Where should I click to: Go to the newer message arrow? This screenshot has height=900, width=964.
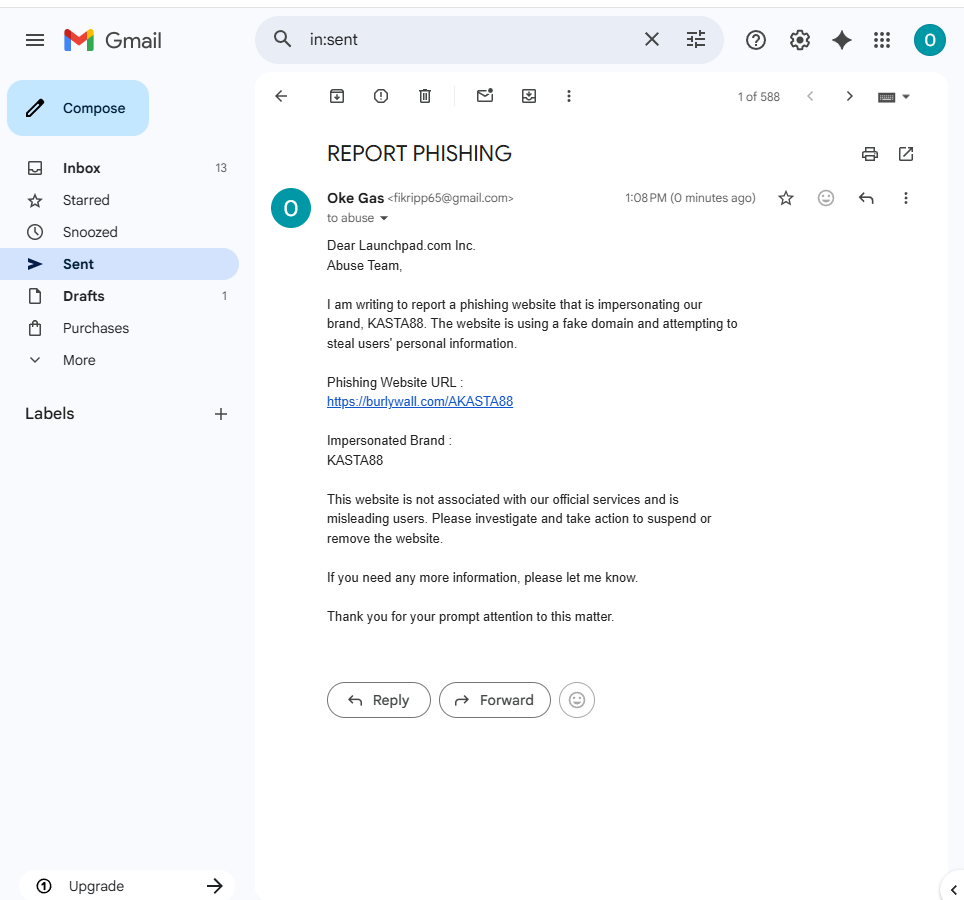pyautogui.click(x=810, y=97)
